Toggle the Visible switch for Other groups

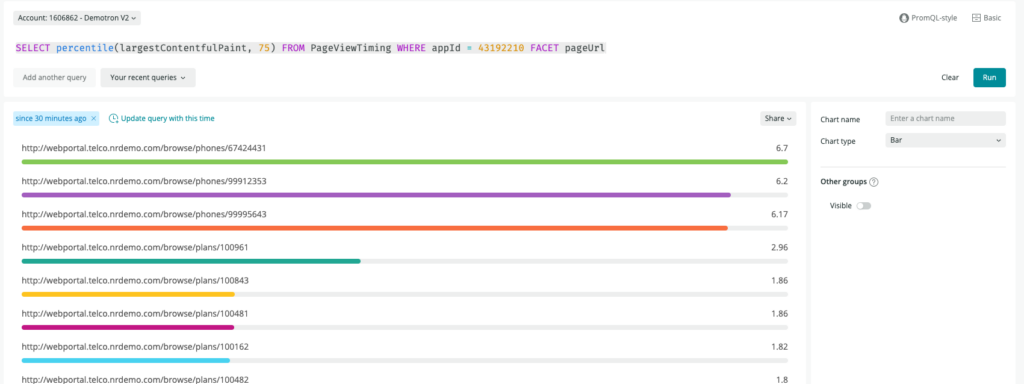click(864, 206)
